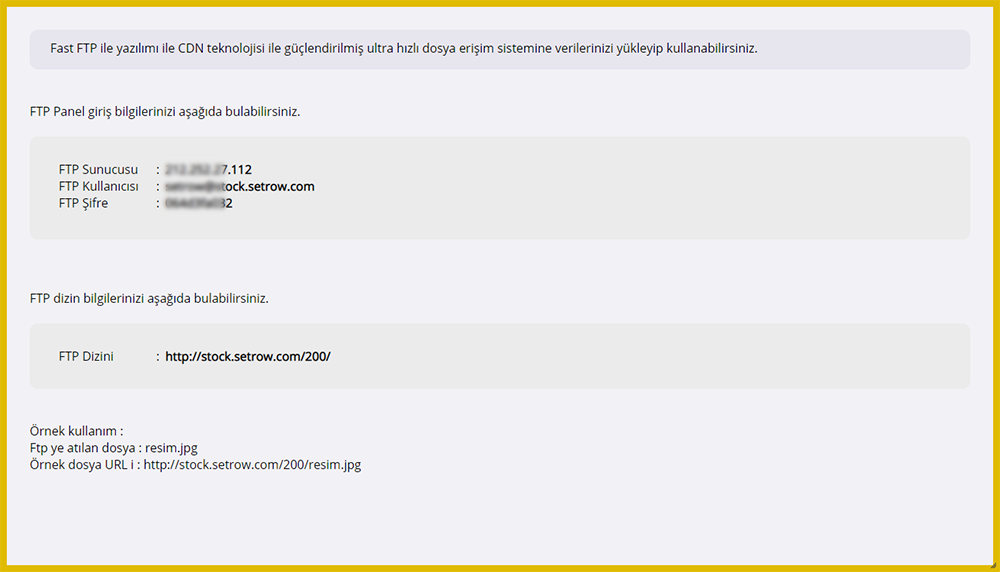Image resolution: width=1000 pixels, height=572 pixels.
Task: Select the FTP server address ending in .112
Action: tap(209, 170)
